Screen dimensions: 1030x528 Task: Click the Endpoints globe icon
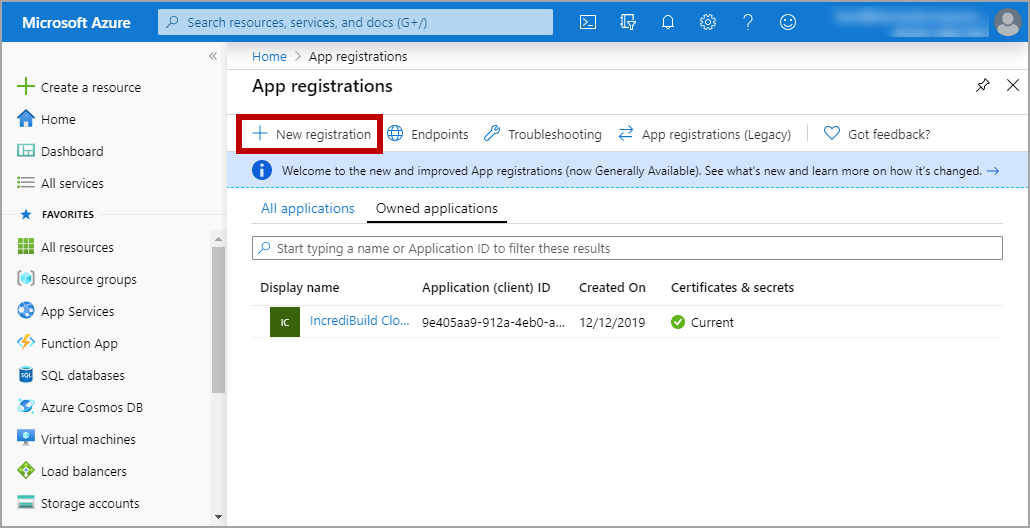(395, 133)
